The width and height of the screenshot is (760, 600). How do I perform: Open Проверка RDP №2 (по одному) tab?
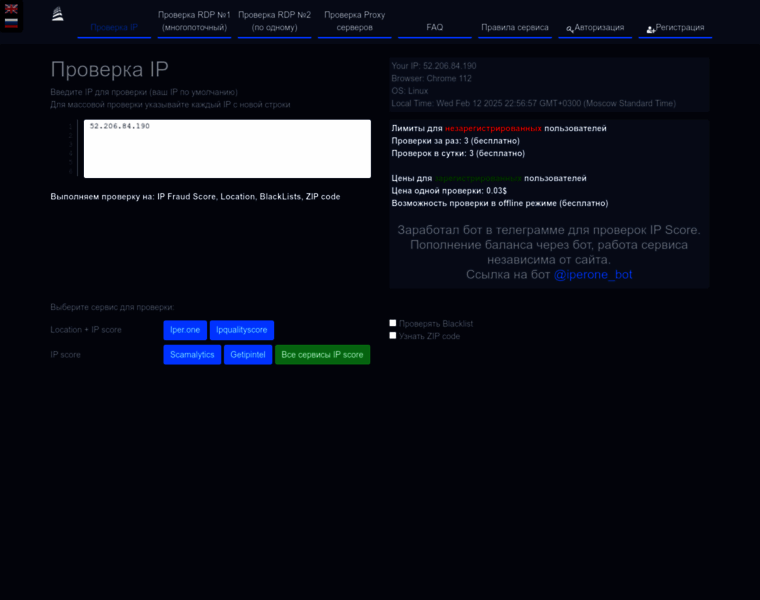[274, 21]
